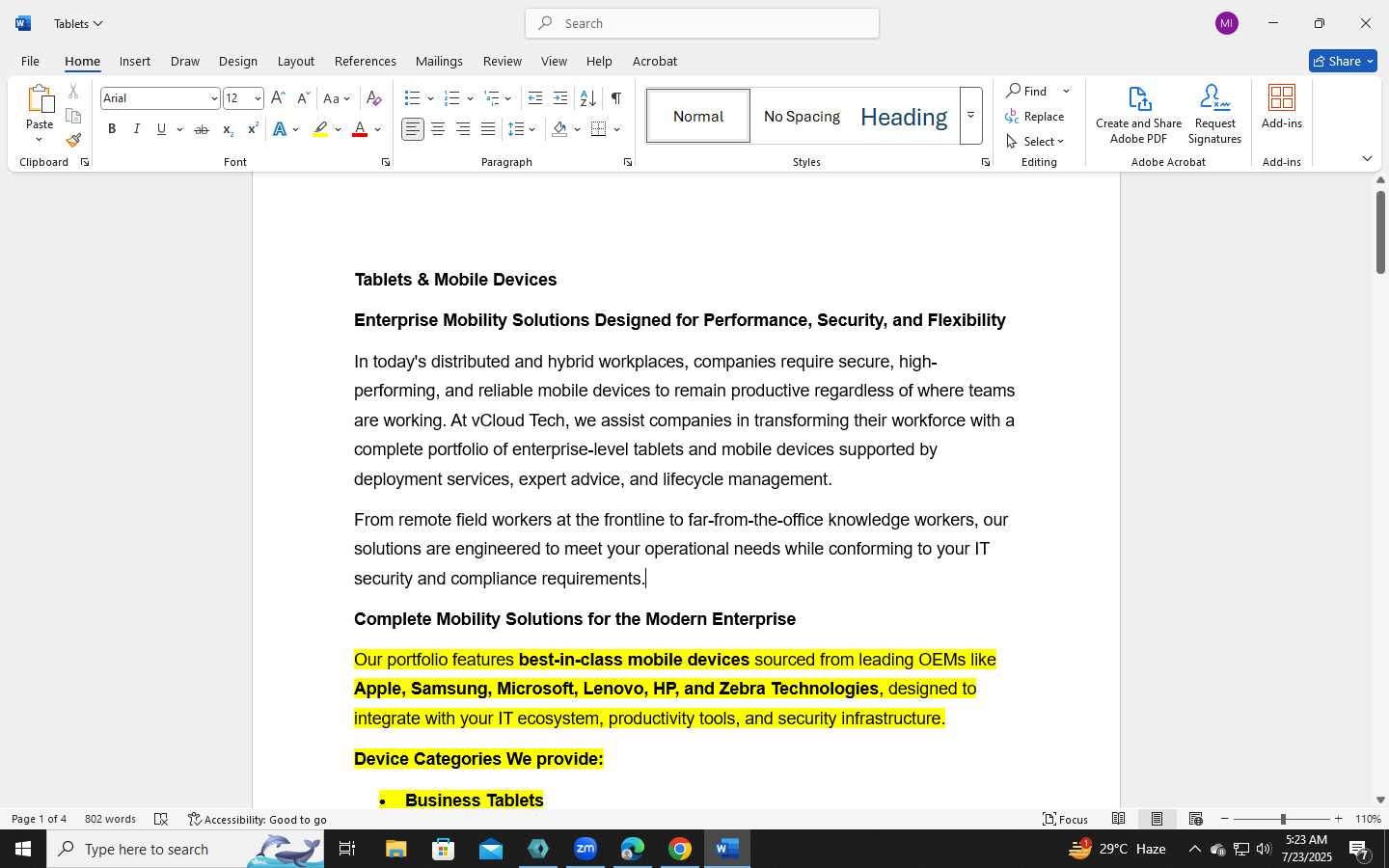The width and height of the screenshot is (1389, 868).
Task: Click the zoom in plus icon
Action: [1338, 819]
